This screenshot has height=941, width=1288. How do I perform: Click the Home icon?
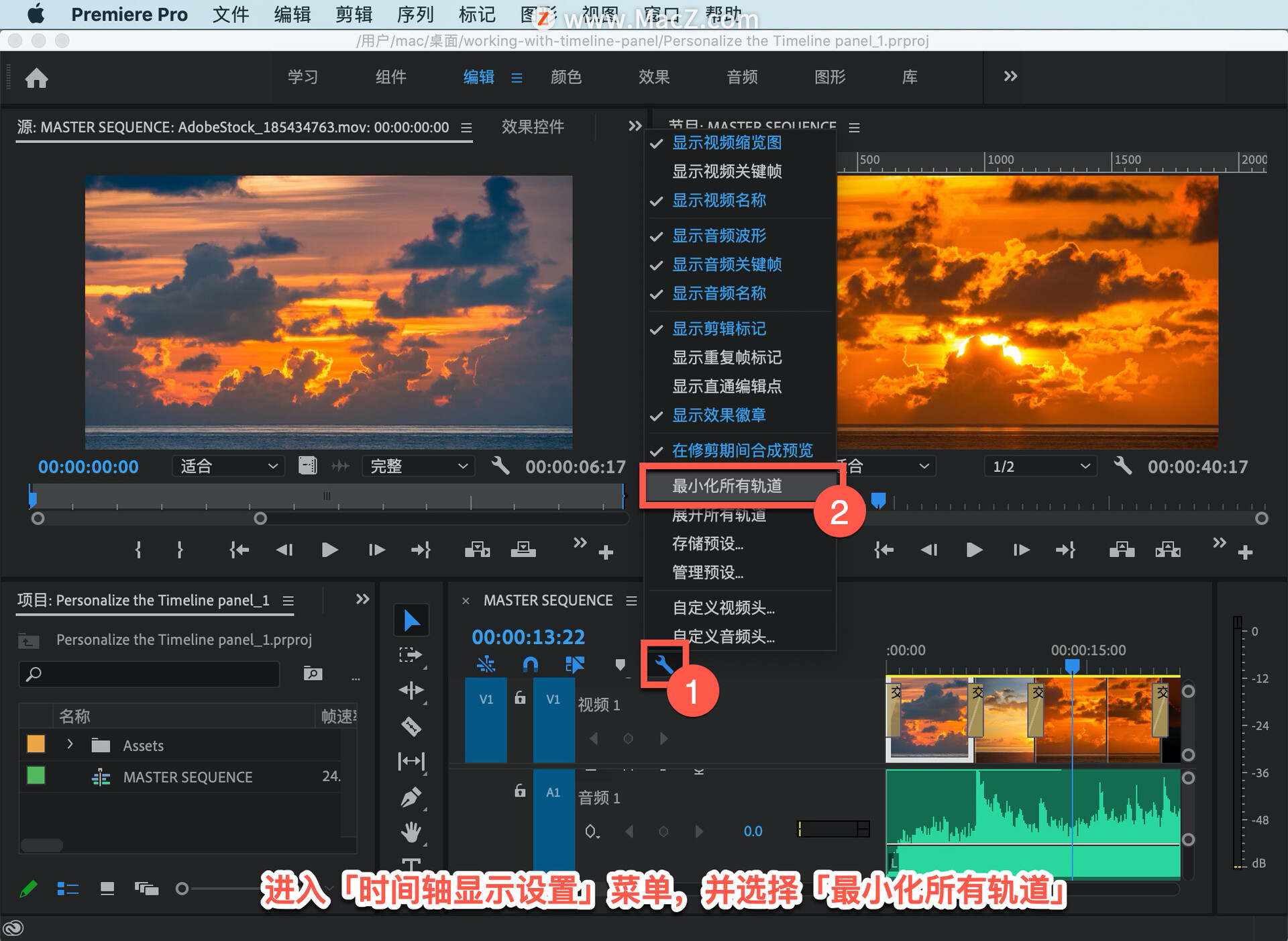click(37, 78)
